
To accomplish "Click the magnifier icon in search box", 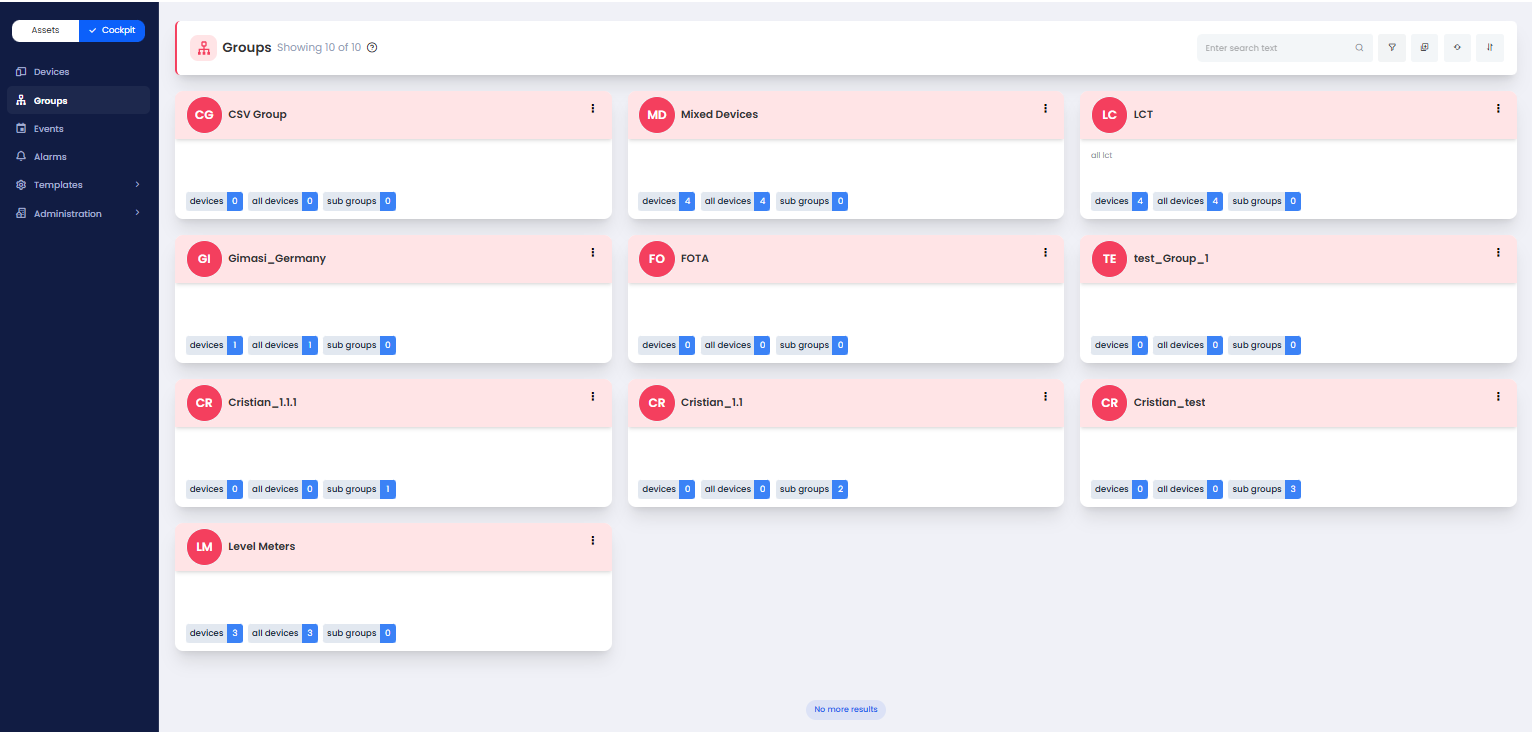I will click(1359, 48).
